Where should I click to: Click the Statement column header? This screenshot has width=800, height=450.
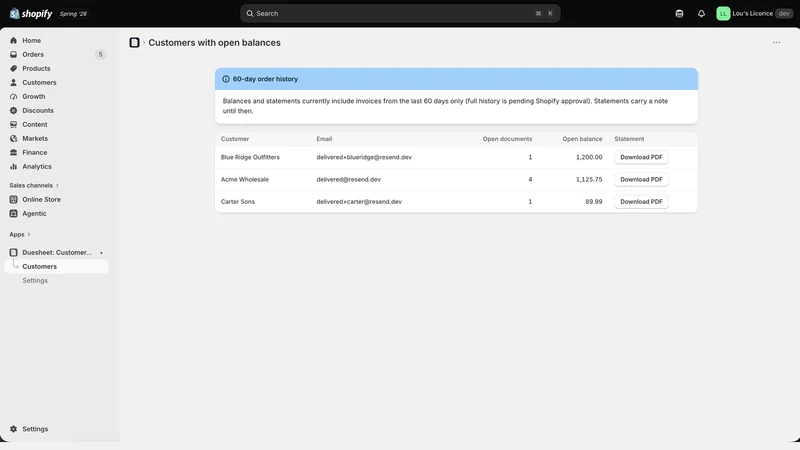tap(629, 139)
